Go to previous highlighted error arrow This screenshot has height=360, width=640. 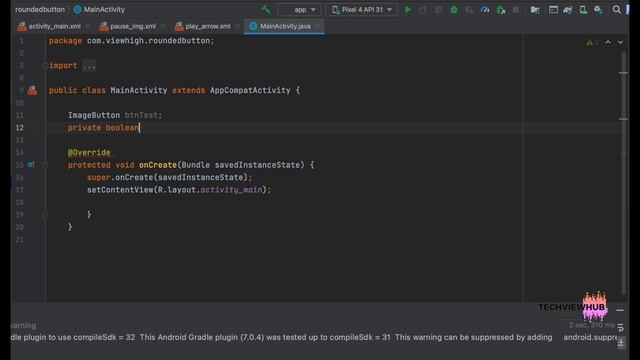608,42
